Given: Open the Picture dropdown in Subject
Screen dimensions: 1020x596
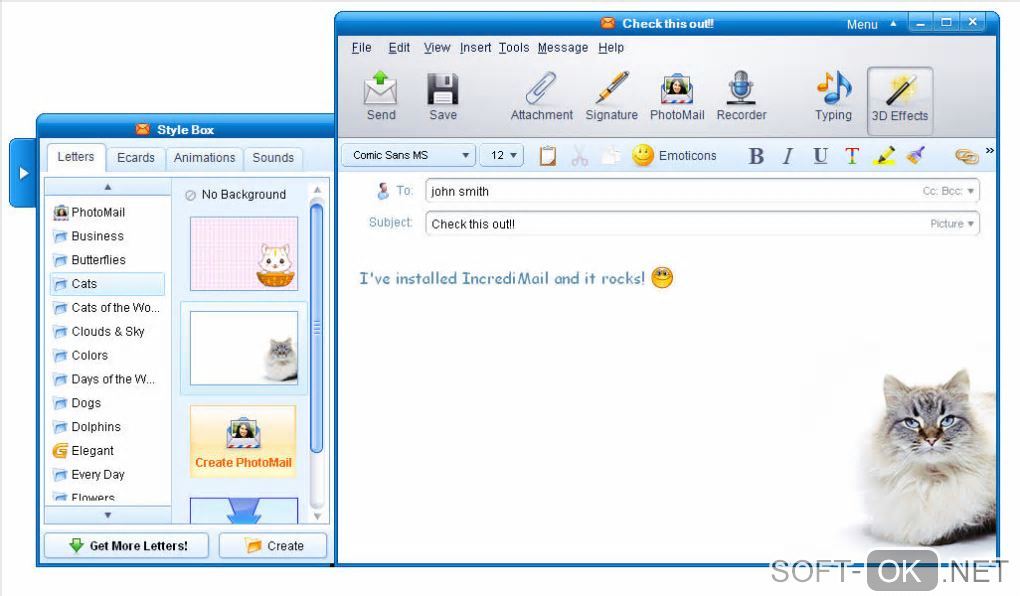Looking at the screenshot, I should pyautogui.click(x=952, y=224).
